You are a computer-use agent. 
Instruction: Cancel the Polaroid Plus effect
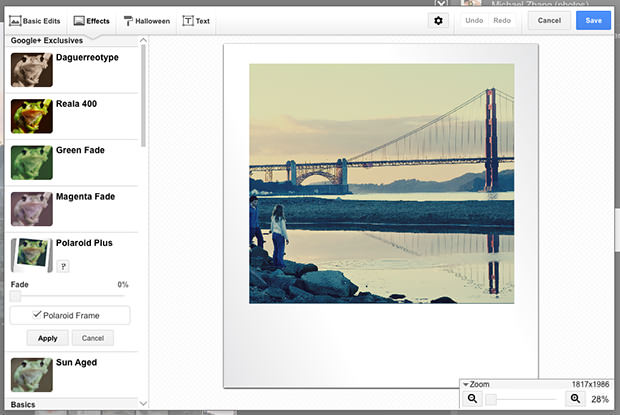pos(93,338)
